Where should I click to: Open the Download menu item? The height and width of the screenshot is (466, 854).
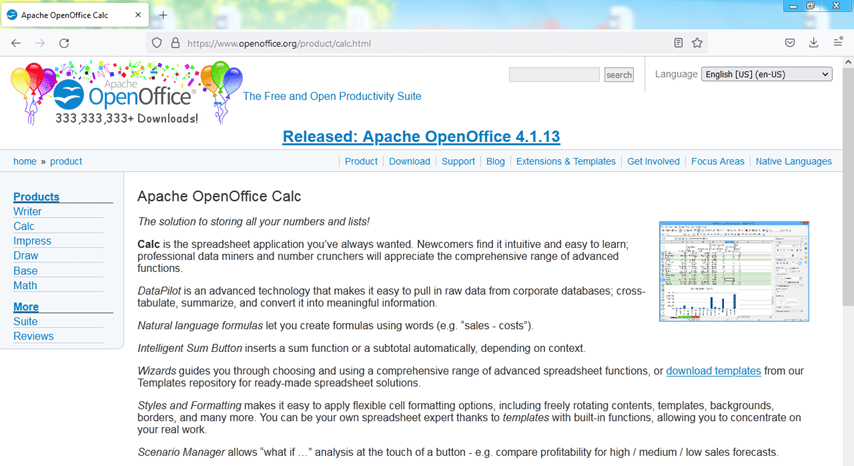tap(409, 161)
